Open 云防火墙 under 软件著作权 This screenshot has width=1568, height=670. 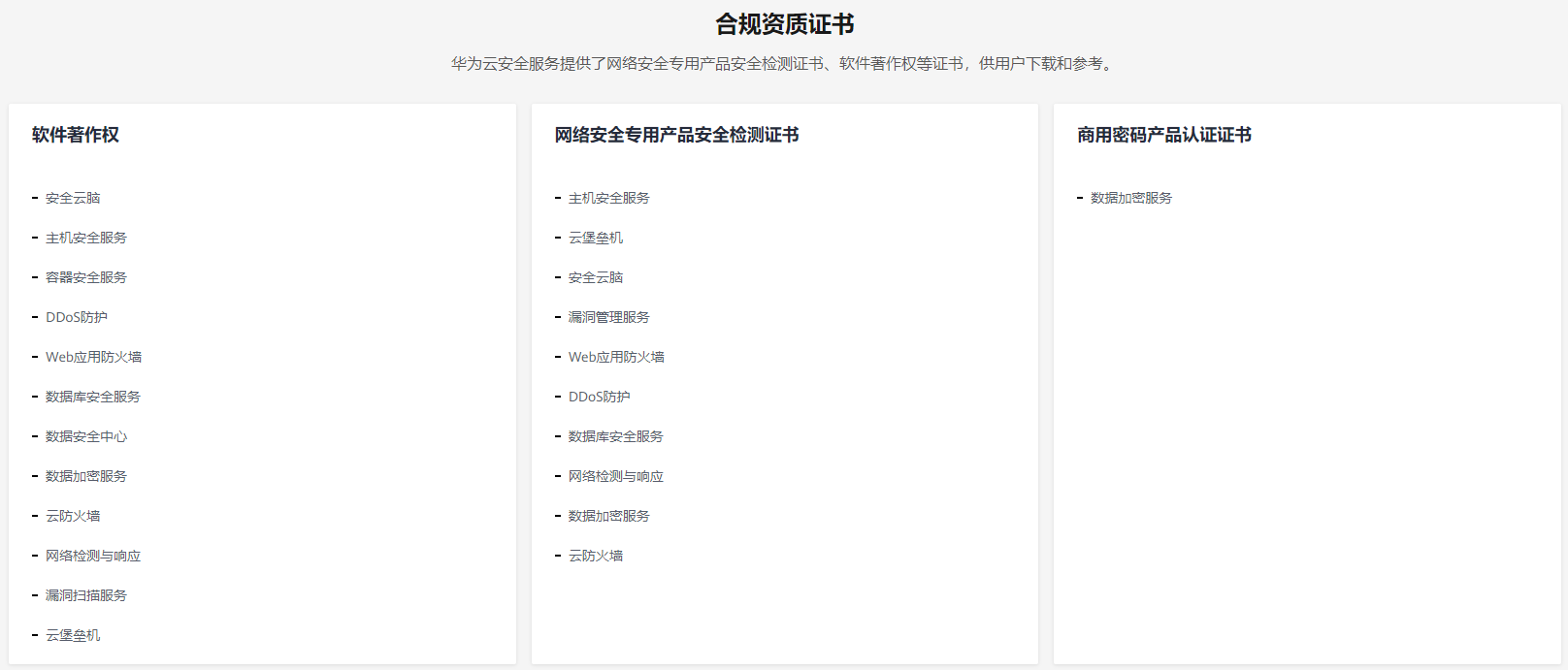(x=73, y=516)
